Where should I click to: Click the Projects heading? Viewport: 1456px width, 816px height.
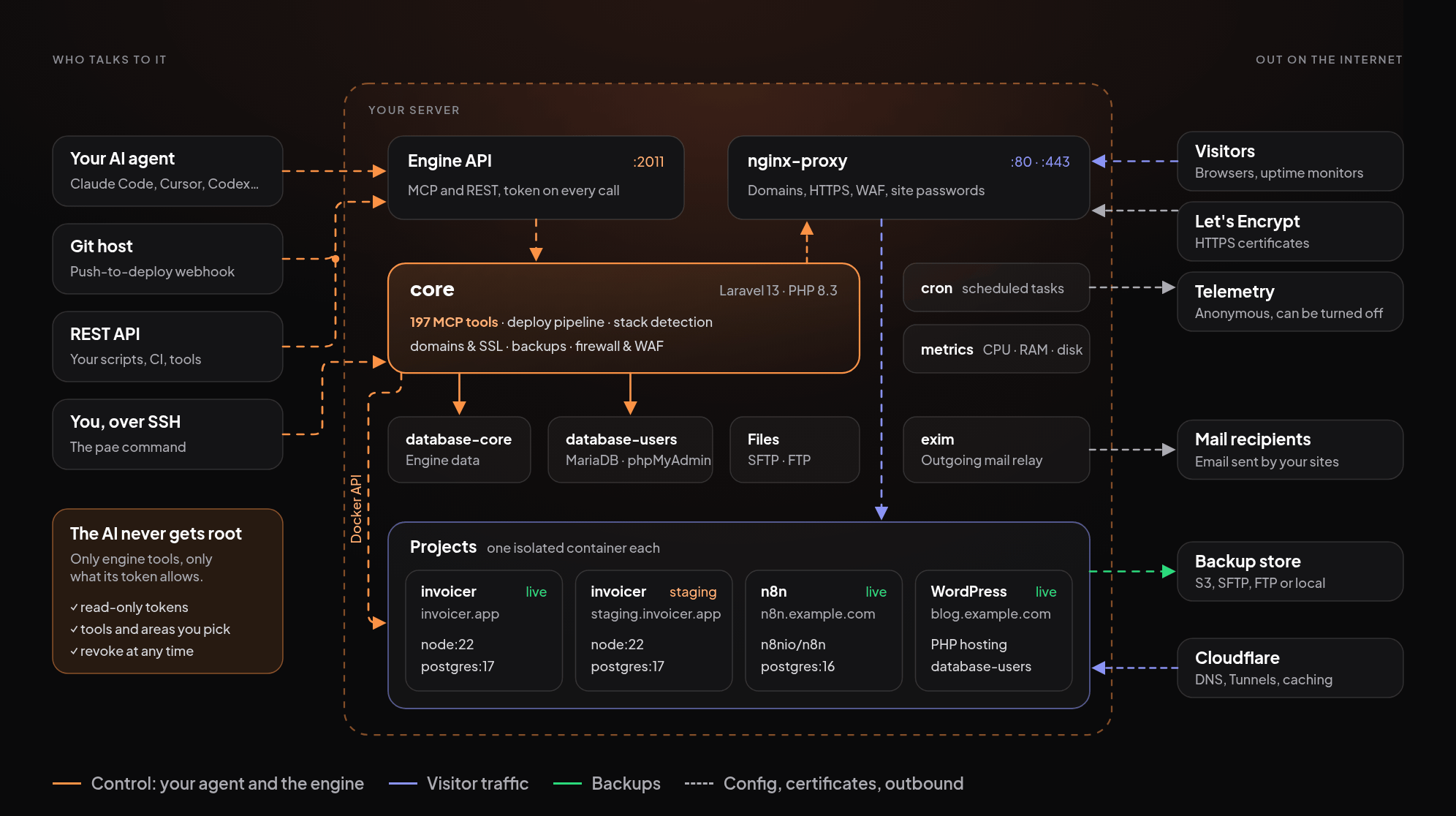443,547
